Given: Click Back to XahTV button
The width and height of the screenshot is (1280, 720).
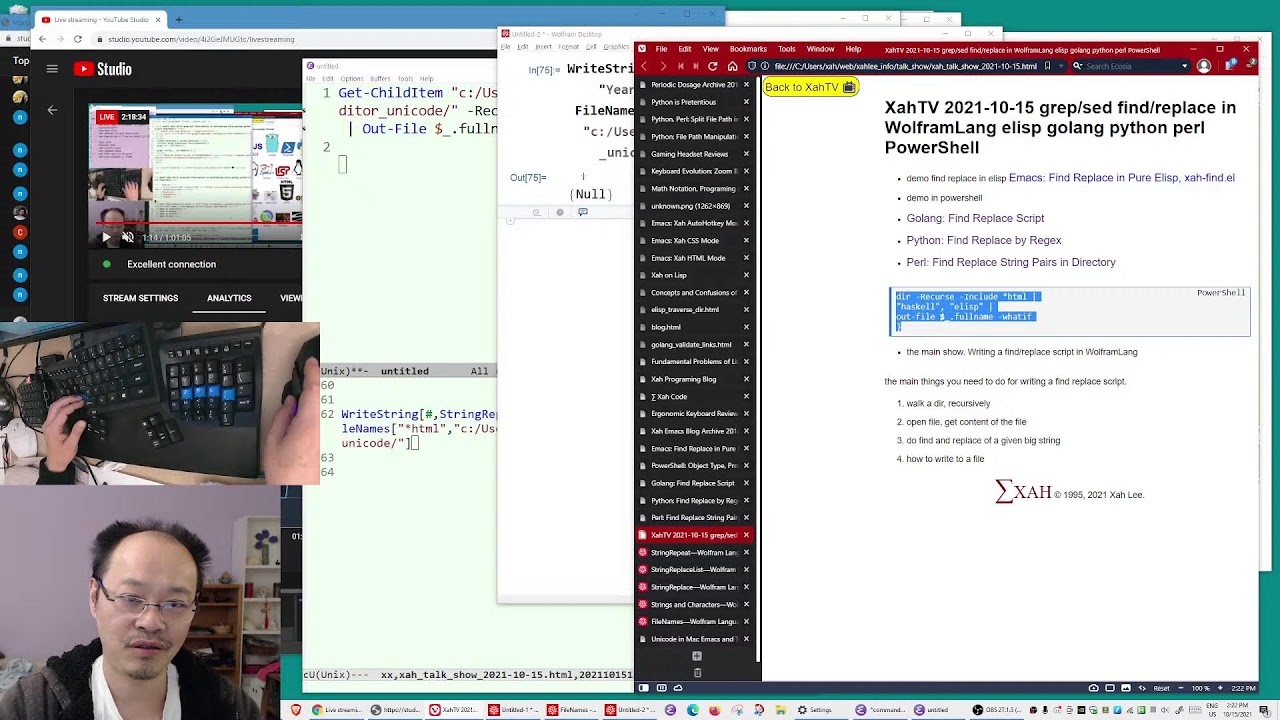Looking at the screenshot, I should point(811,87).
